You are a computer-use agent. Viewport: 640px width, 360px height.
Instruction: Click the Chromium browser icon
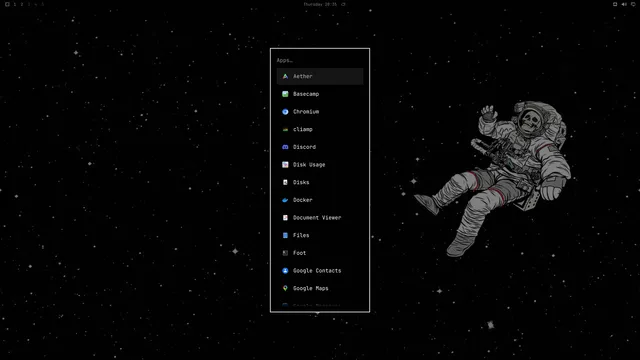pos(285,111)
